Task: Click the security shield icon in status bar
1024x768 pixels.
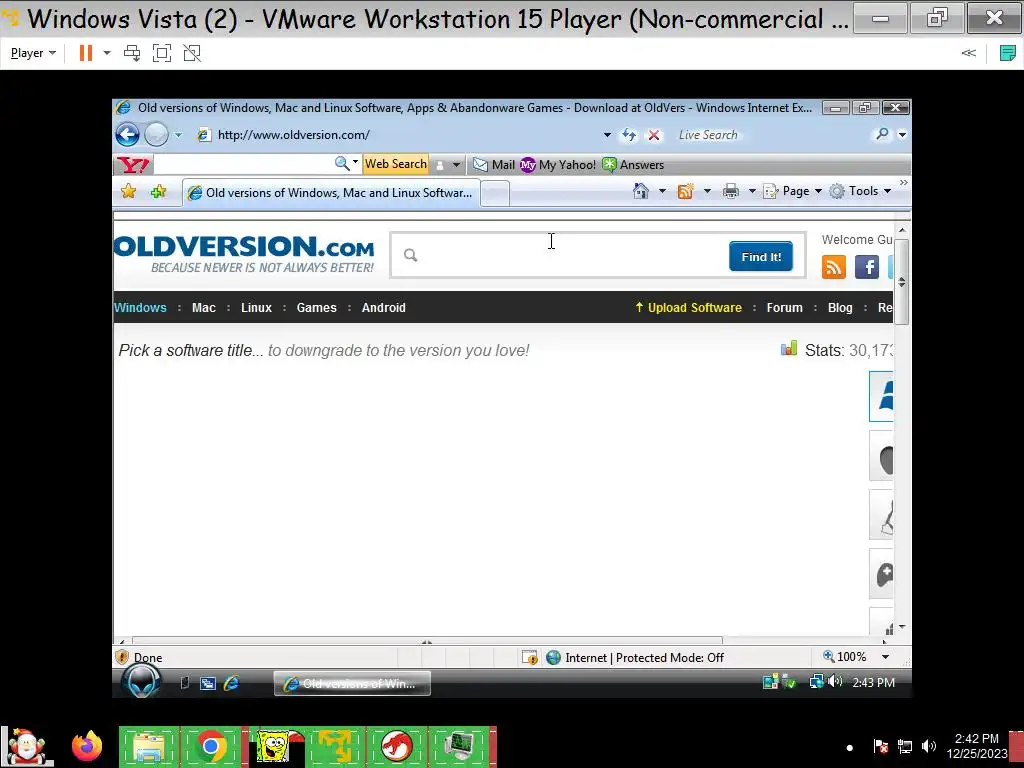Action: [121, 657]
